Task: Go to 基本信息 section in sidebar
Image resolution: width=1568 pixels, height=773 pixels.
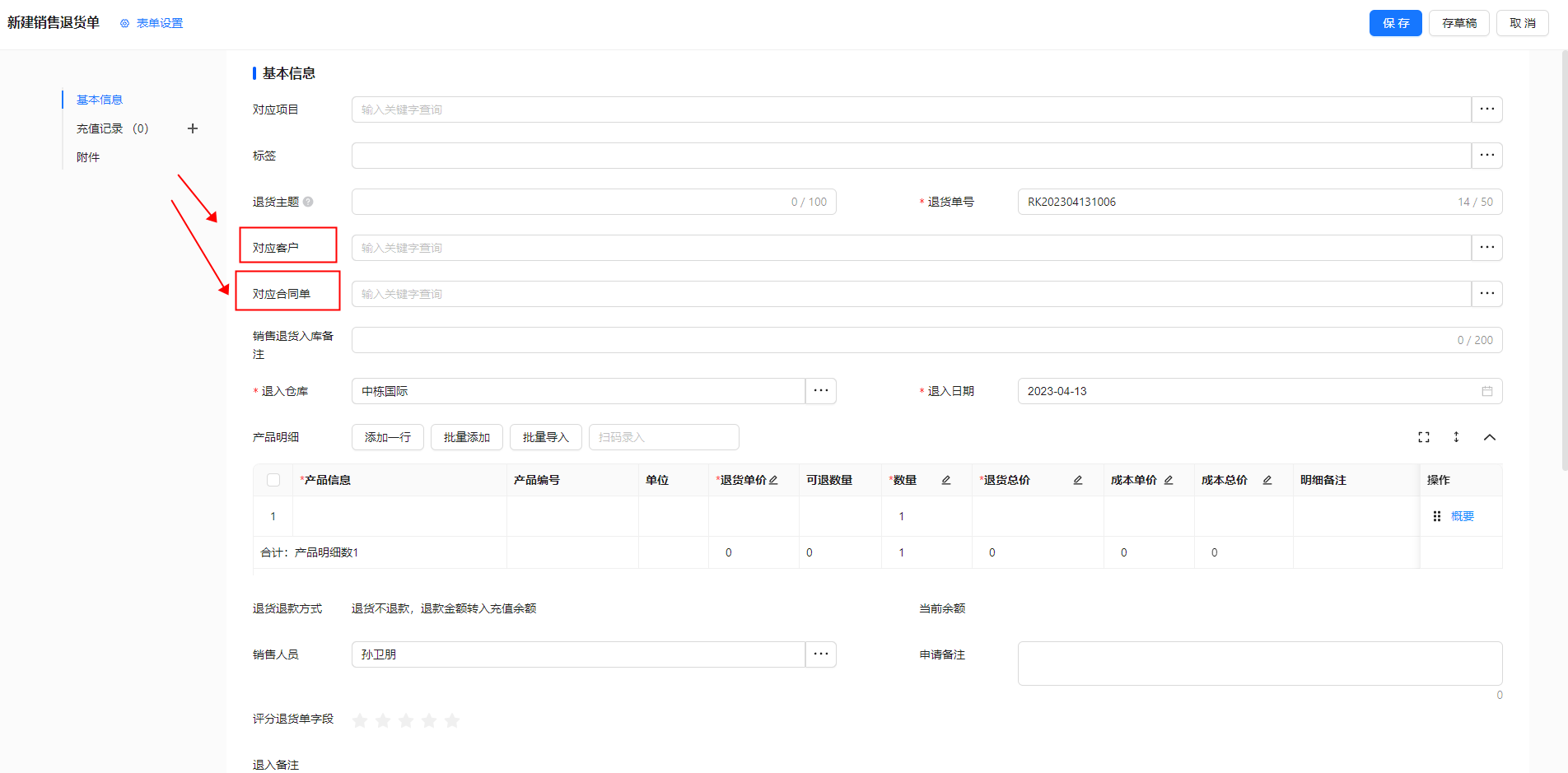Action: (100, 100)
